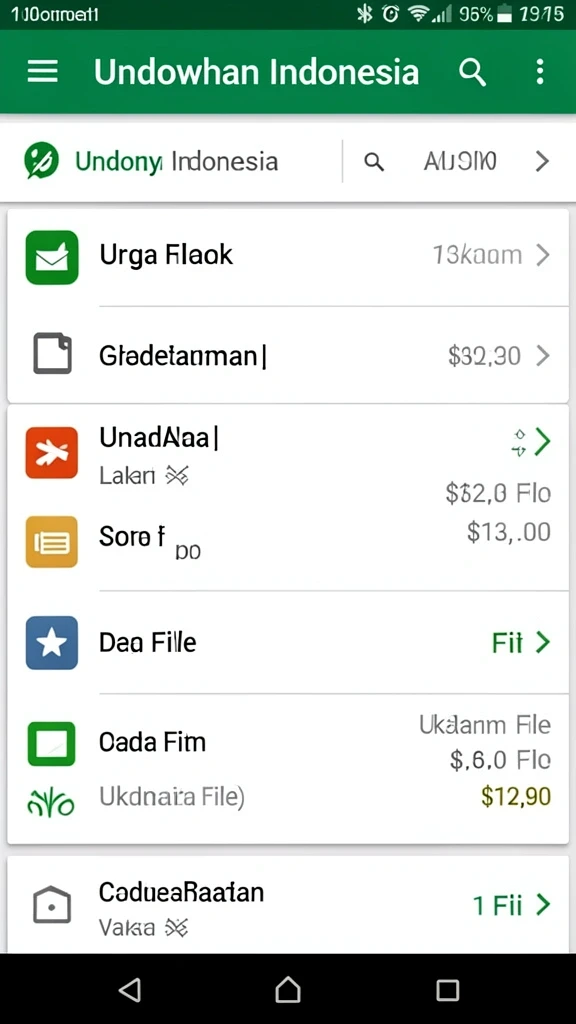
Task: Open the hamburger navigation menu
Action: coord(42,71)
